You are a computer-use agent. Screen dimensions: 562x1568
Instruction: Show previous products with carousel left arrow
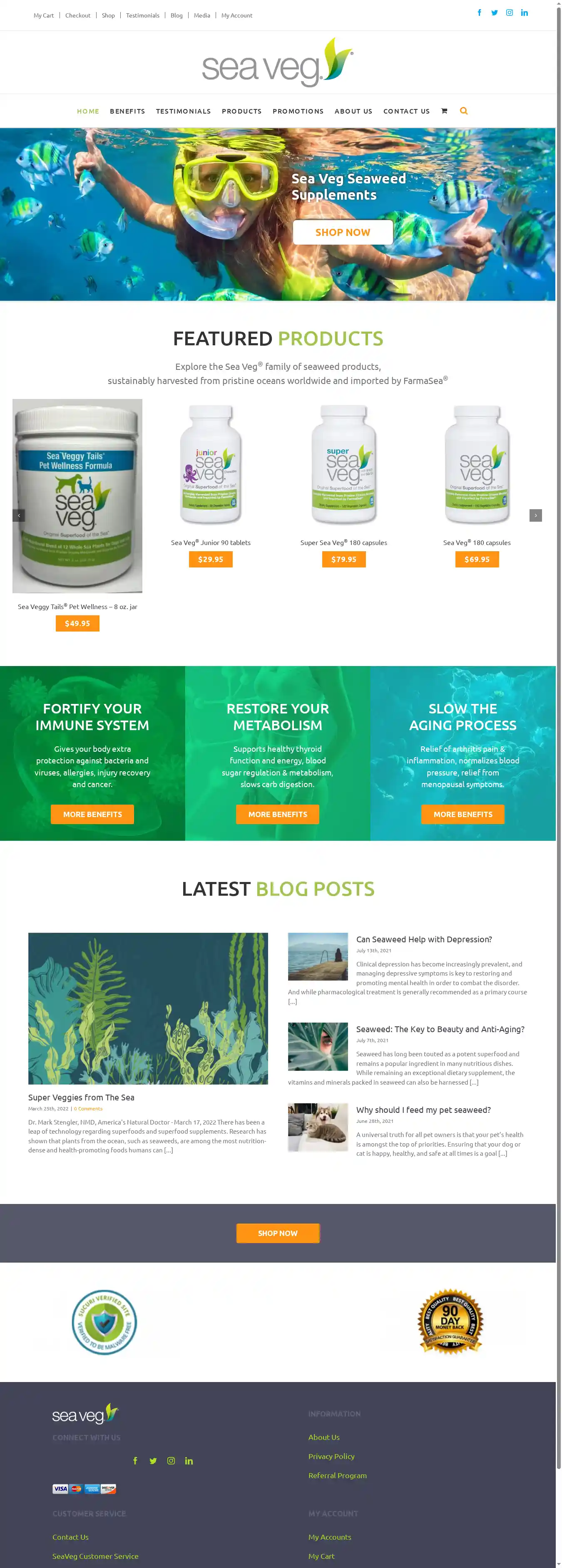tap(19, 515)
